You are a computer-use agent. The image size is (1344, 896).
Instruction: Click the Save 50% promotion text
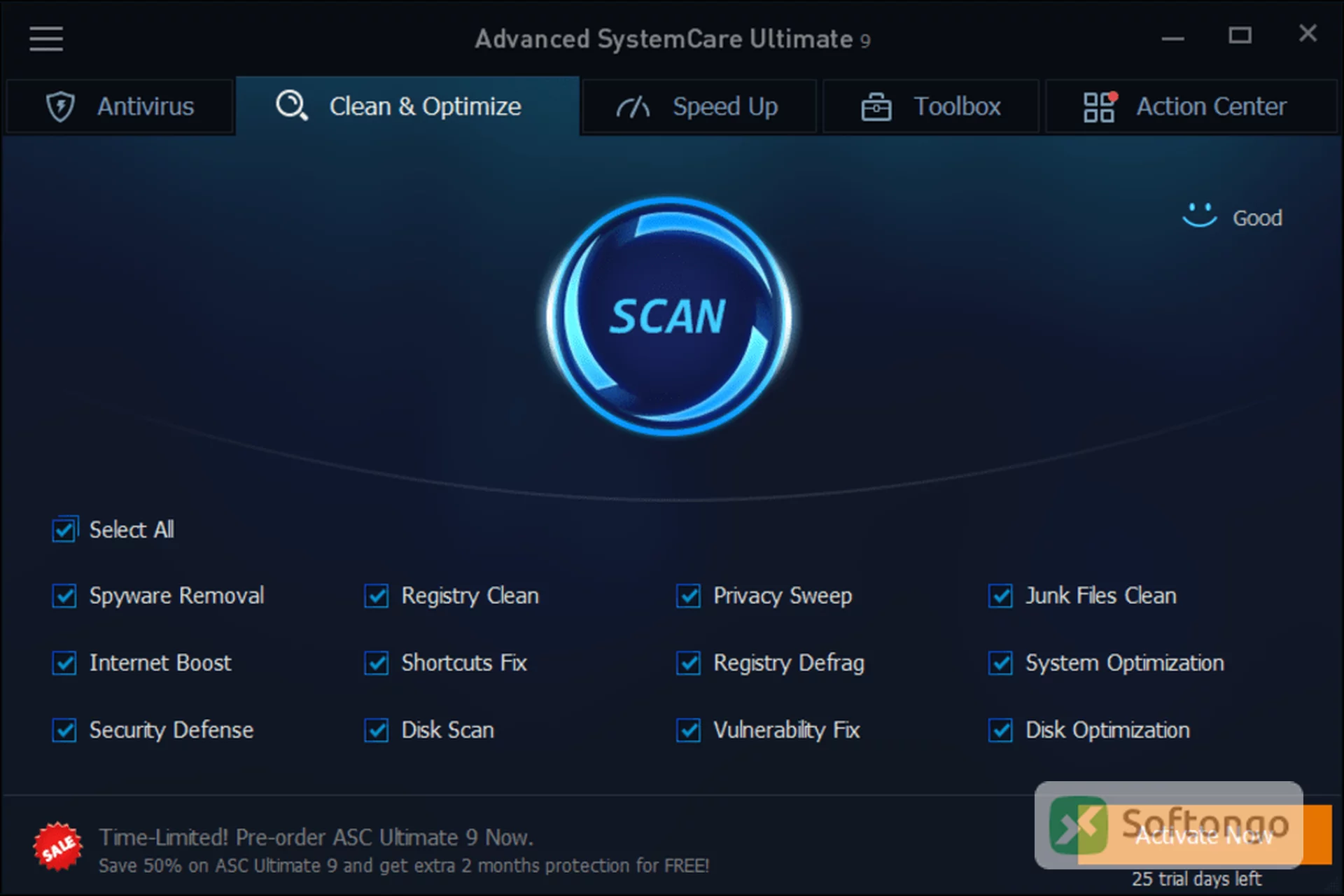[x=404, y=866]
